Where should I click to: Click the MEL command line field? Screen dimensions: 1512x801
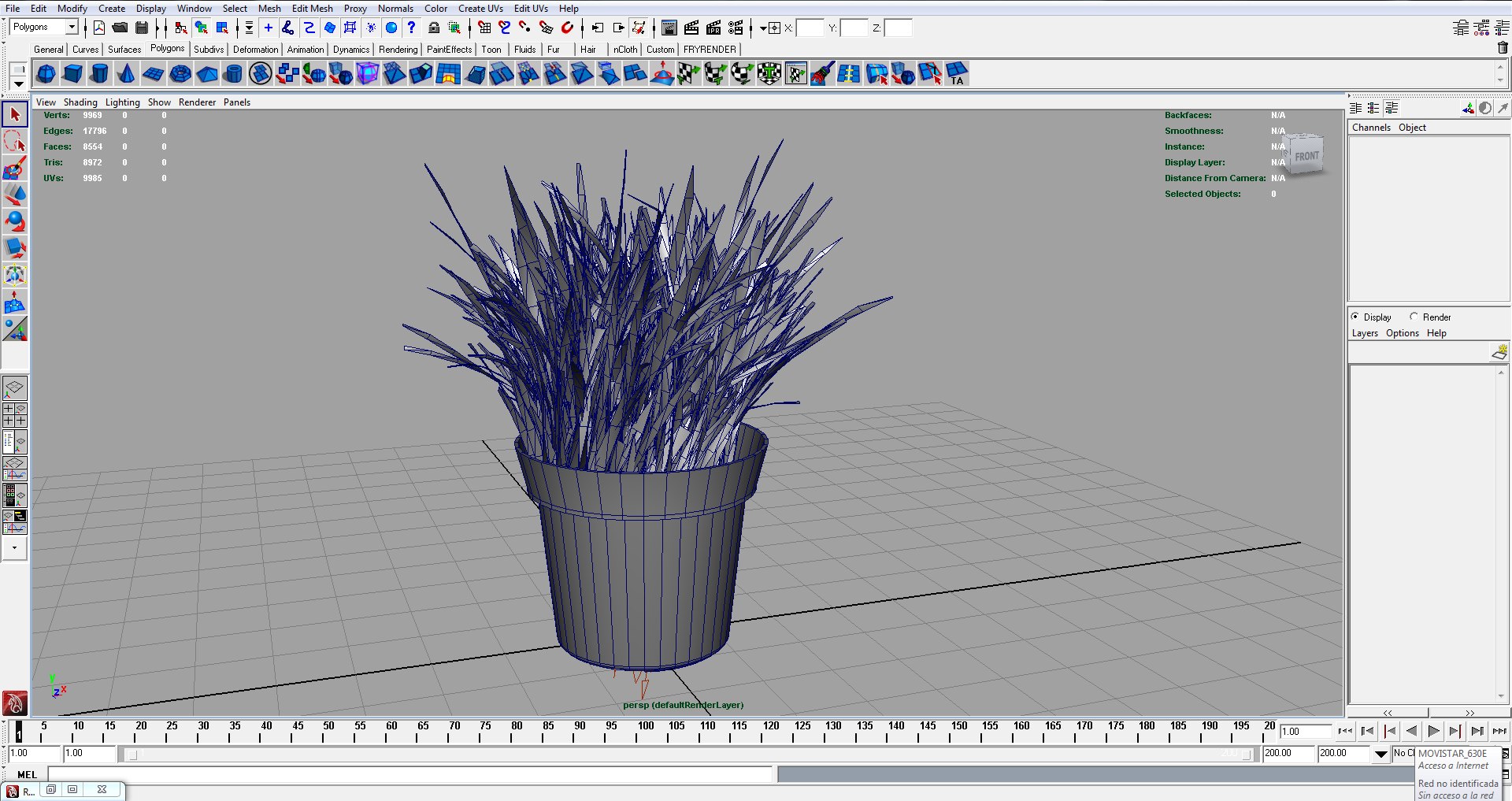(x=411, y=775)
